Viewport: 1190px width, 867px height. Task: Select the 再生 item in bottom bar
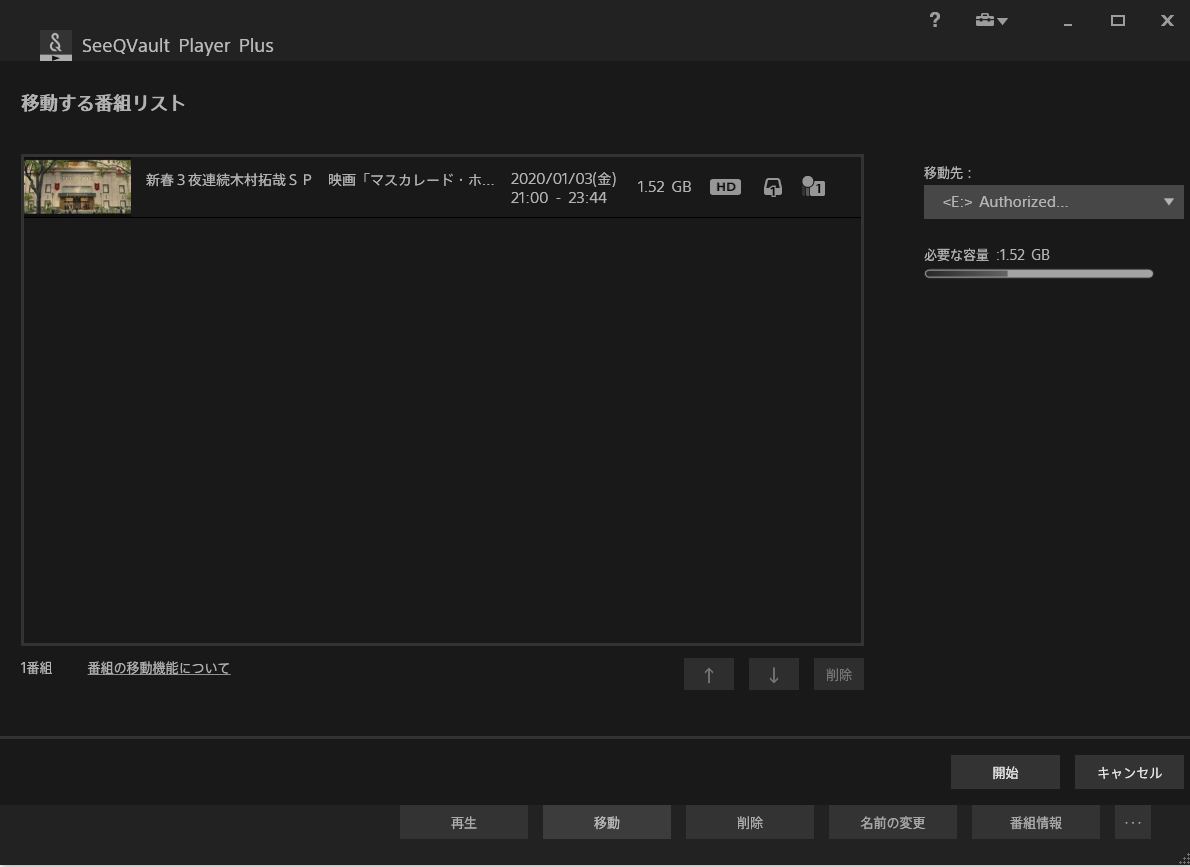[464, 822]
